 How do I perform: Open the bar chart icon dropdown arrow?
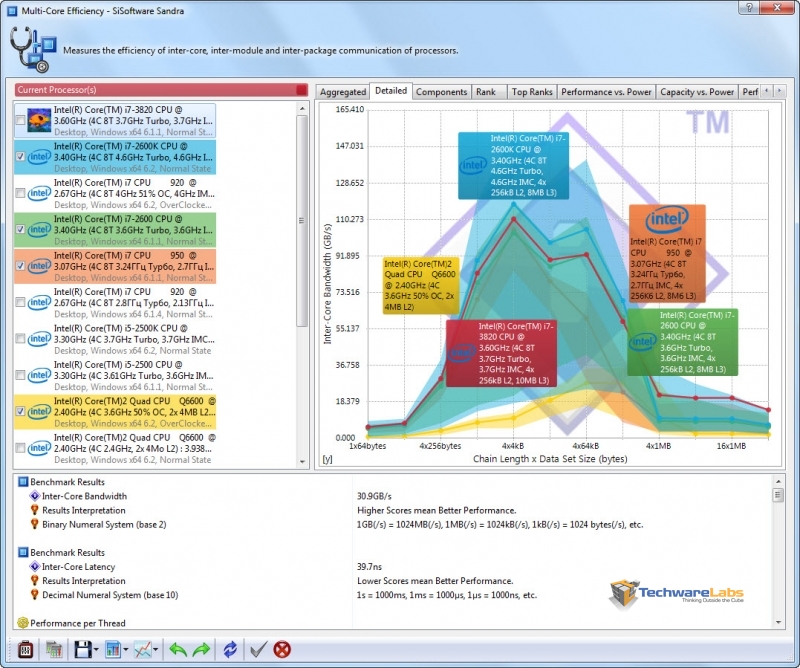coord(126,650)
